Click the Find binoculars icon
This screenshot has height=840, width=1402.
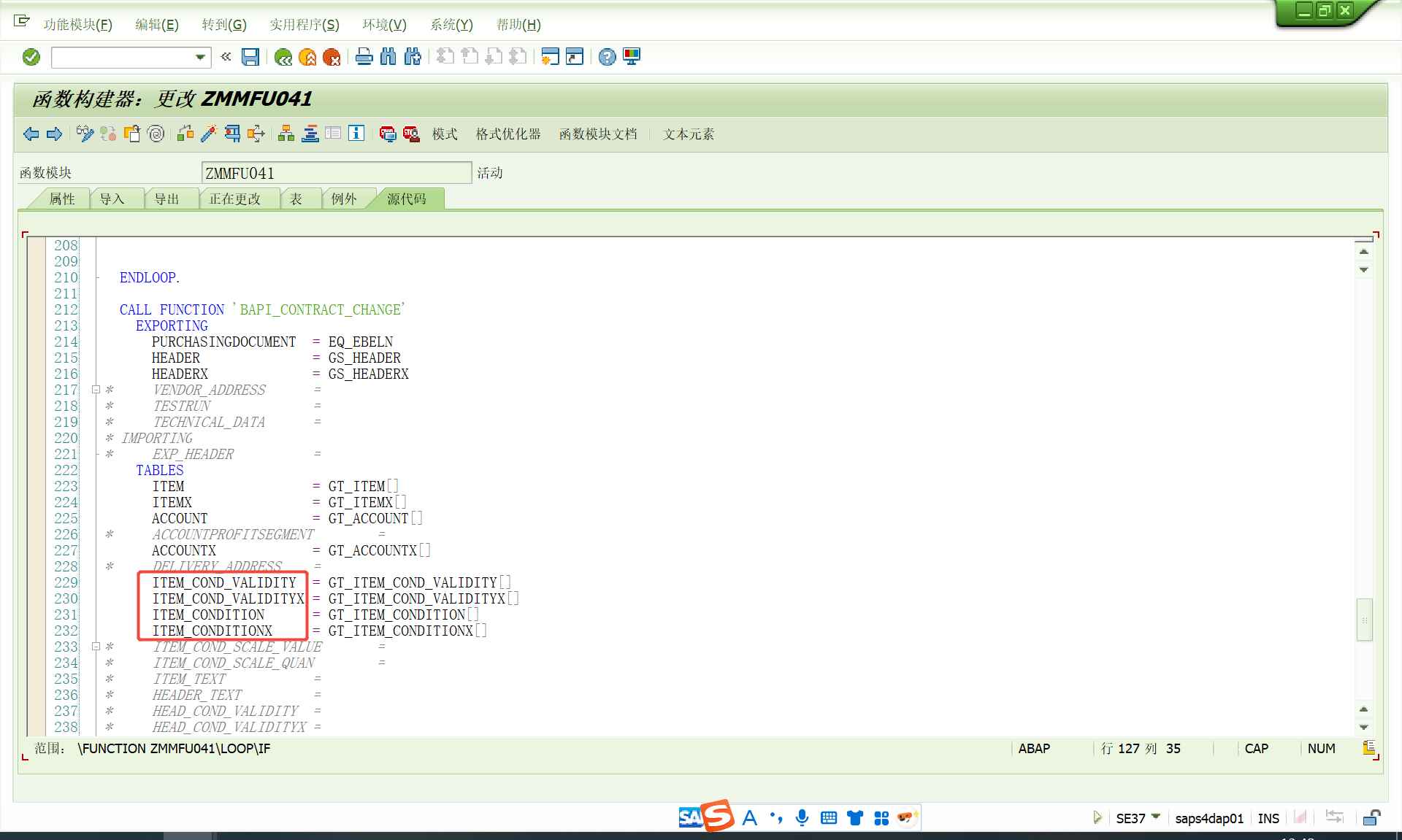tap(388, 57)
